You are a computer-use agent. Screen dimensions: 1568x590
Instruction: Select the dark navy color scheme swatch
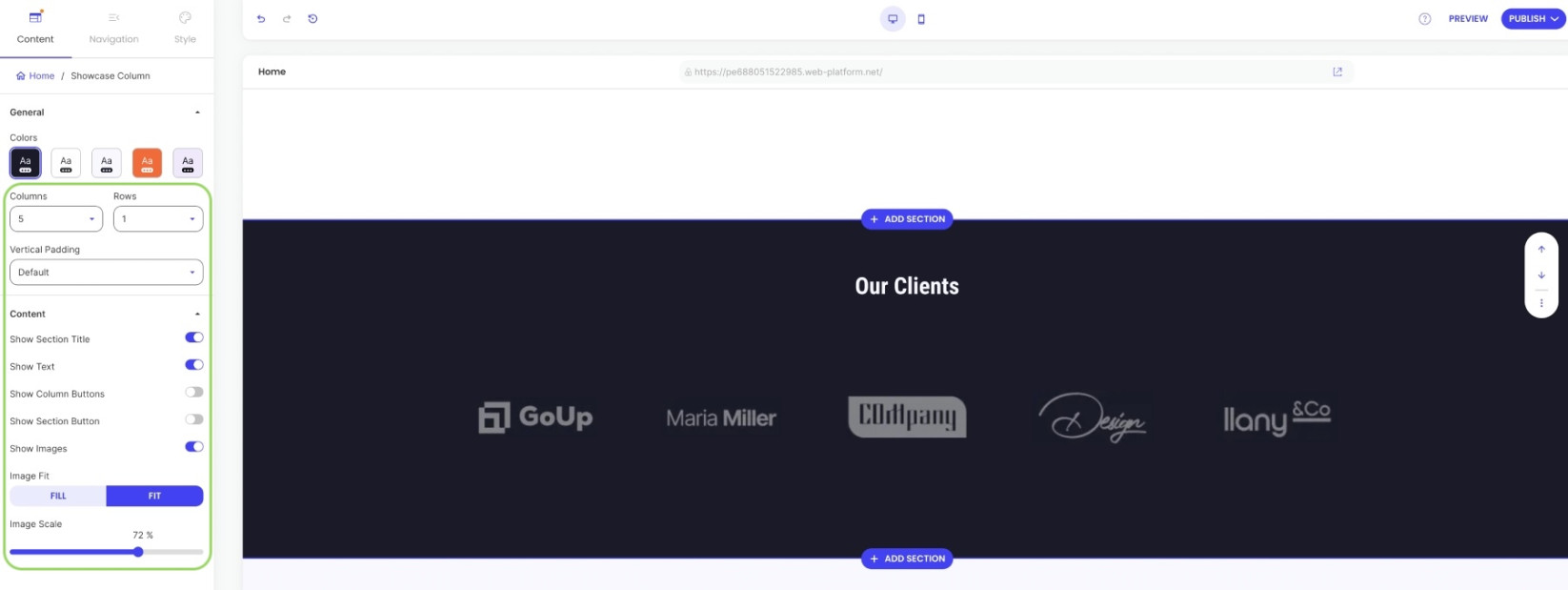(26, 162)
